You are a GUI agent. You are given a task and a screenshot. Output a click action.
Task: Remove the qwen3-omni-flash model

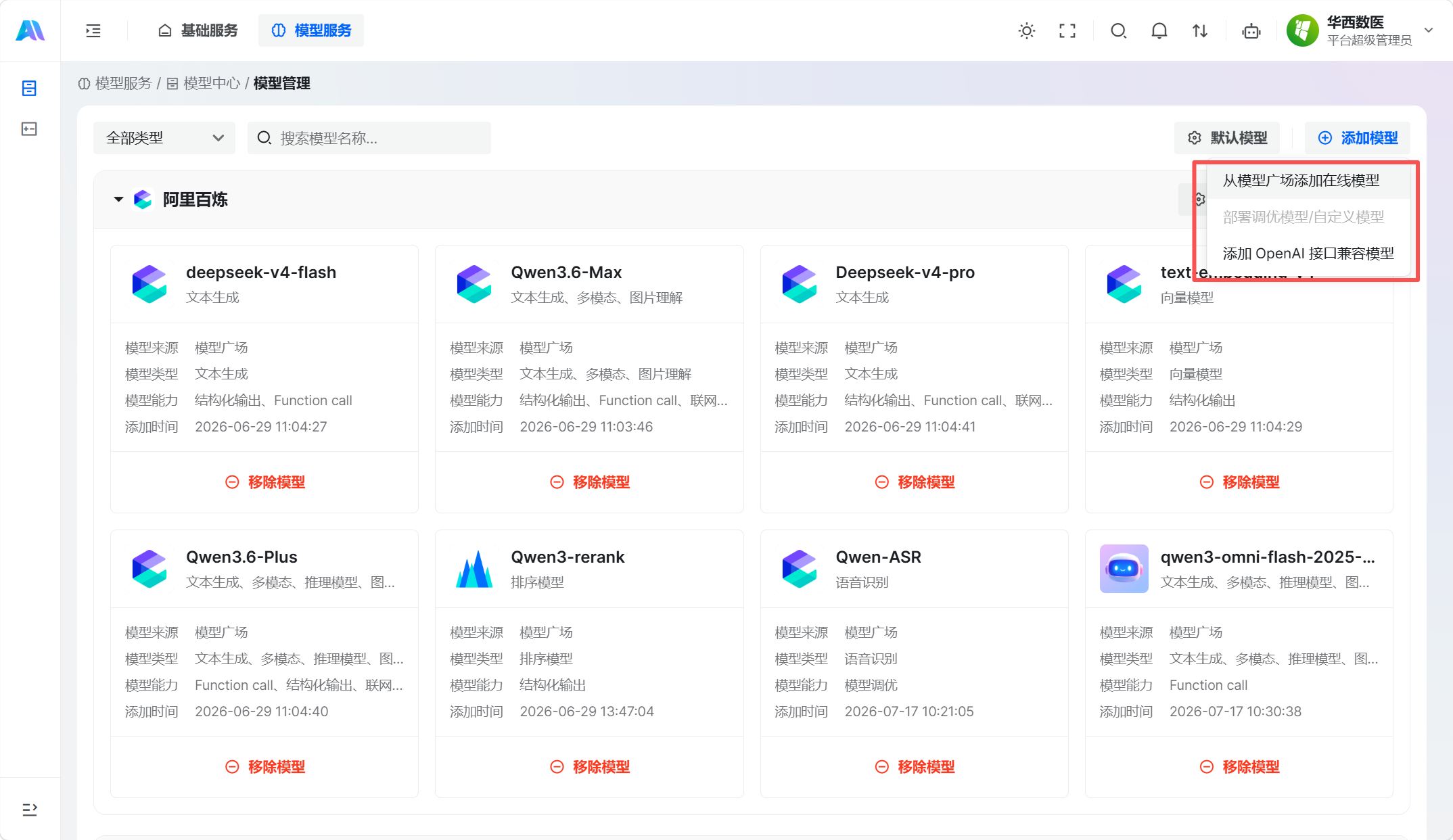click(x=1239, y=767)
